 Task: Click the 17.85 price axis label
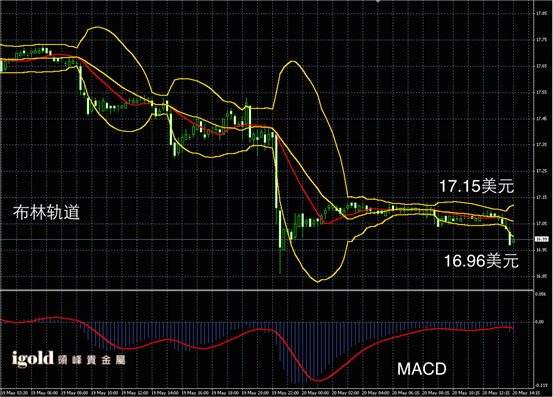point(541,13)
